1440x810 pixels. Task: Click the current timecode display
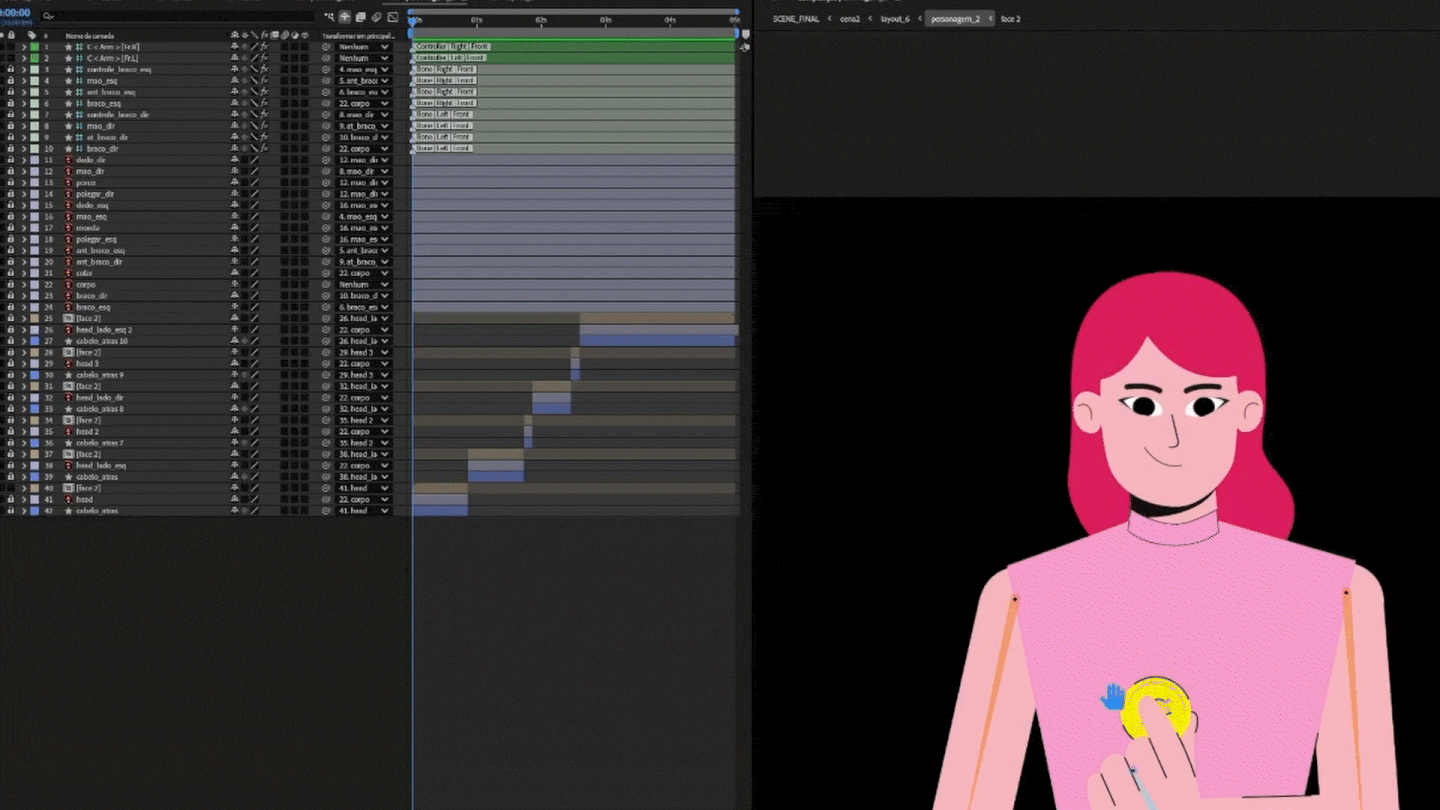click(15, 13)
